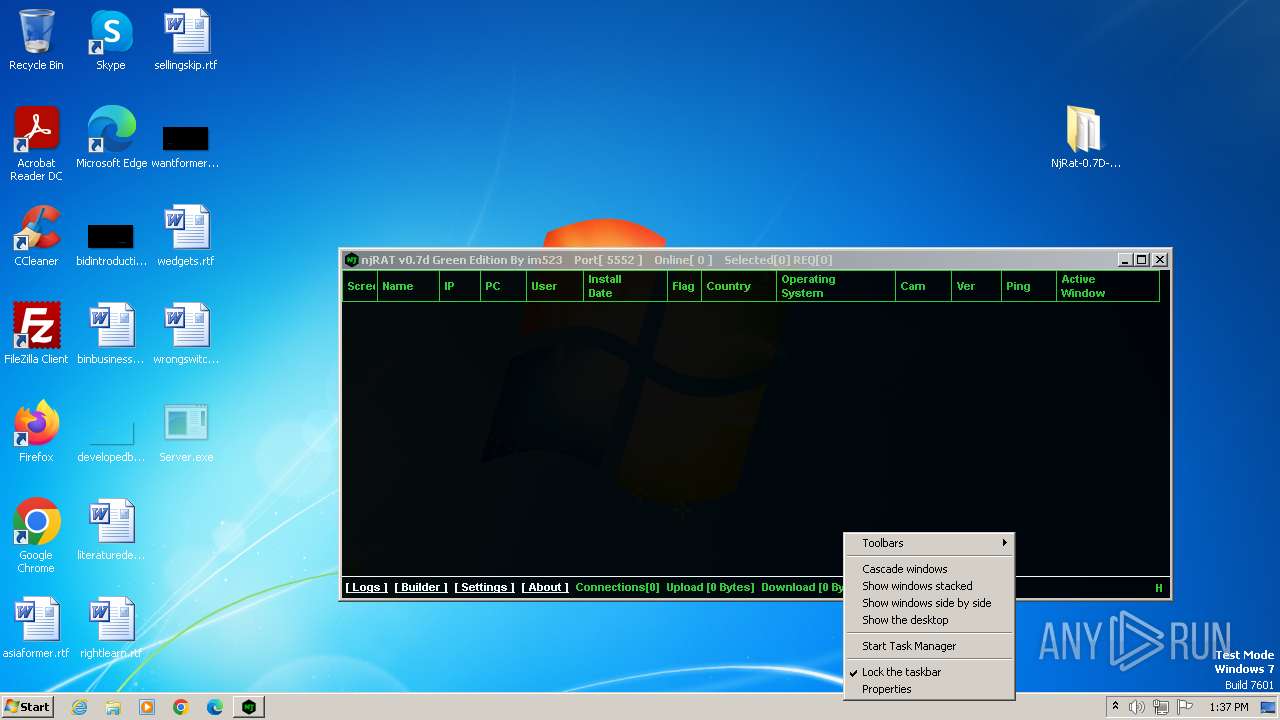Screen dimensions: 1280x720
Task: Click the Operating System column header
Action: 836,286
